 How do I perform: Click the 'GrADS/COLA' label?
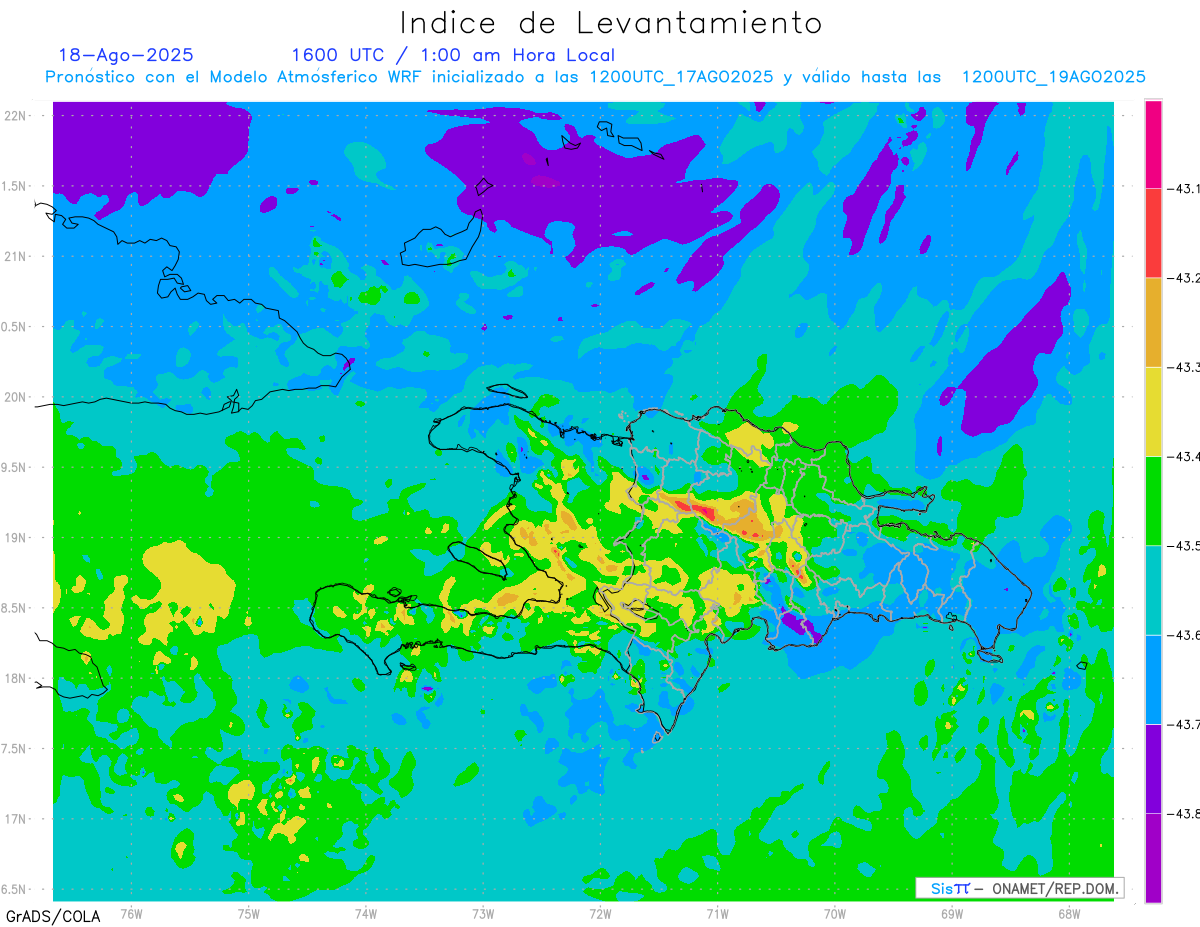click(x=53, y=916)
